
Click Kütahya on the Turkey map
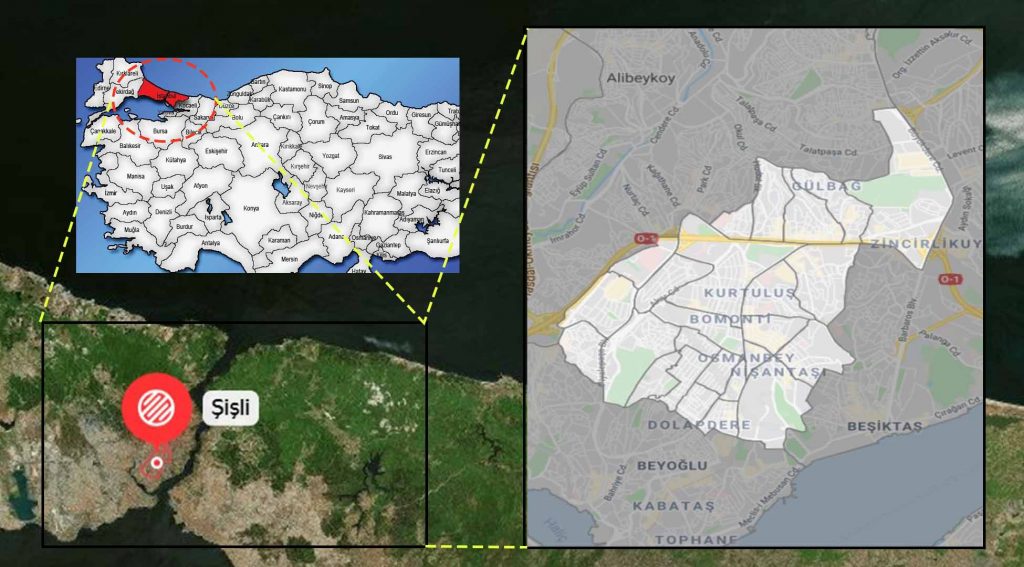[176, 160]
